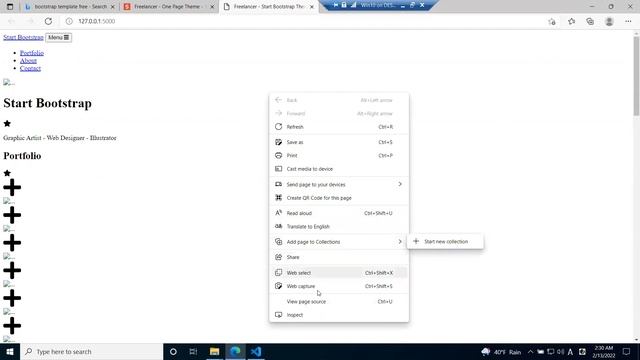The image size is (640, 360).
Task: Click the Windows Start button
Action: pos(10,351)
